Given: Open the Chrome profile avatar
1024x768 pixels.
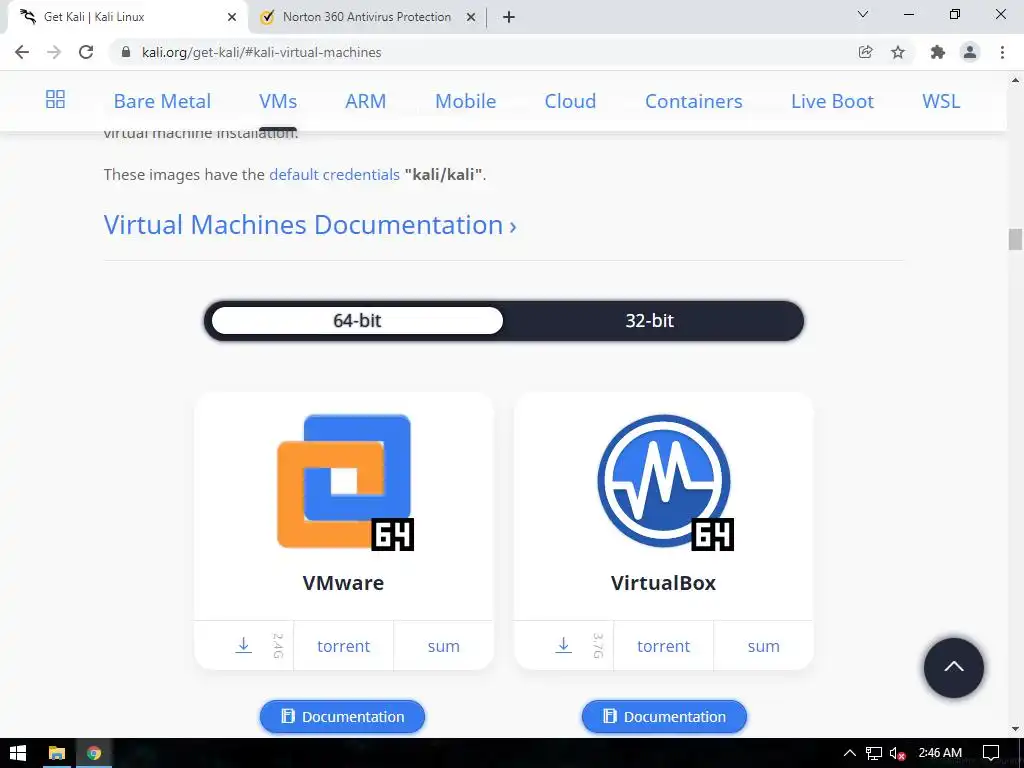Looking at the screenshot, I should coord(970,52).
